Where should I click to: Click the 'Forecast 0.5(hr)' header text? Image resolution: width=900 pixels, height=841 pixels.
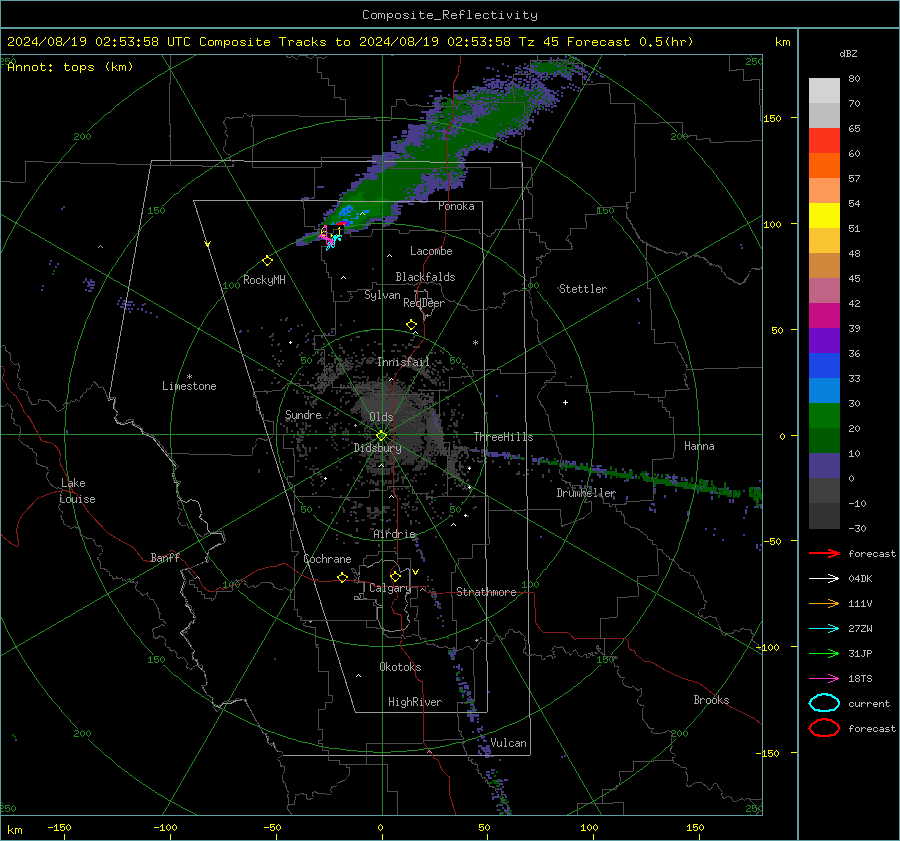pyautogui.click(x=630, y=42)
